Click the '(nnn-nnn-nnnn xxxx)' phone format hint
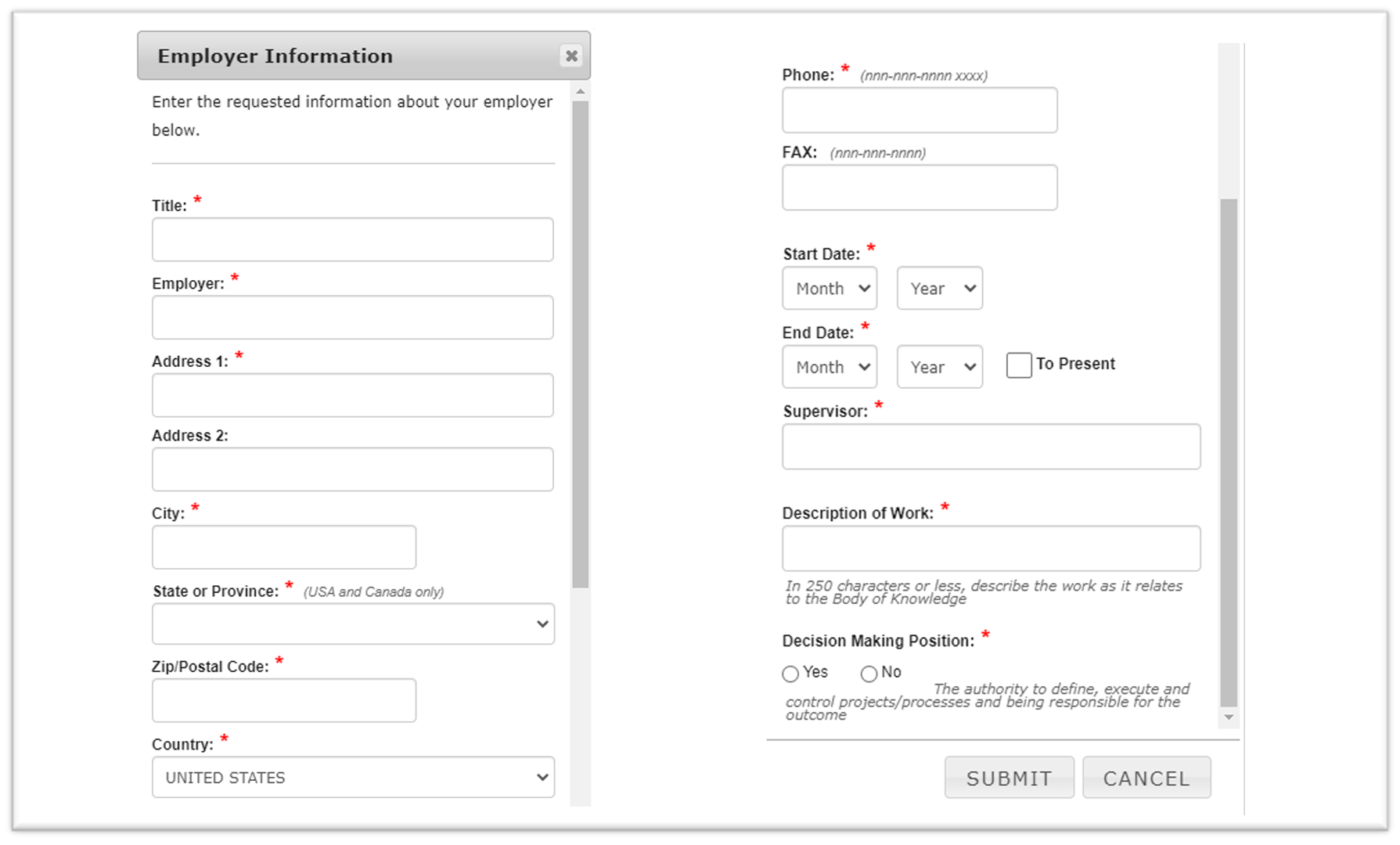 pos(923,76)
